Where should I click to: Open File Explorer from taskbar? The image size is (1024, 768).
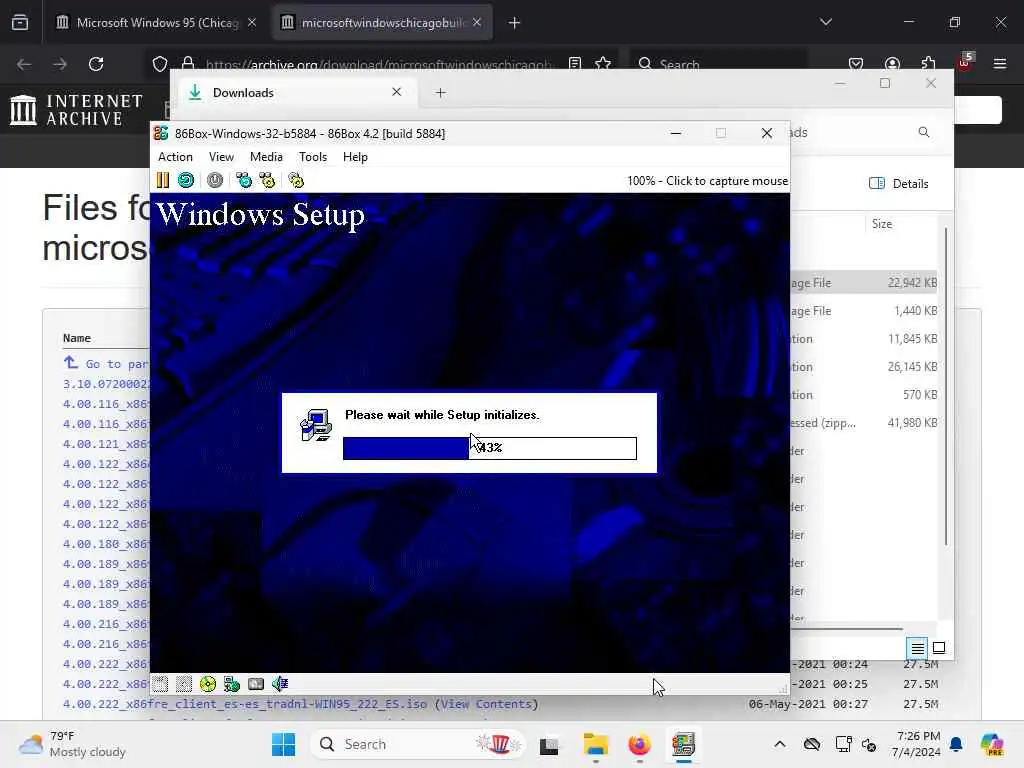point(596,744)
